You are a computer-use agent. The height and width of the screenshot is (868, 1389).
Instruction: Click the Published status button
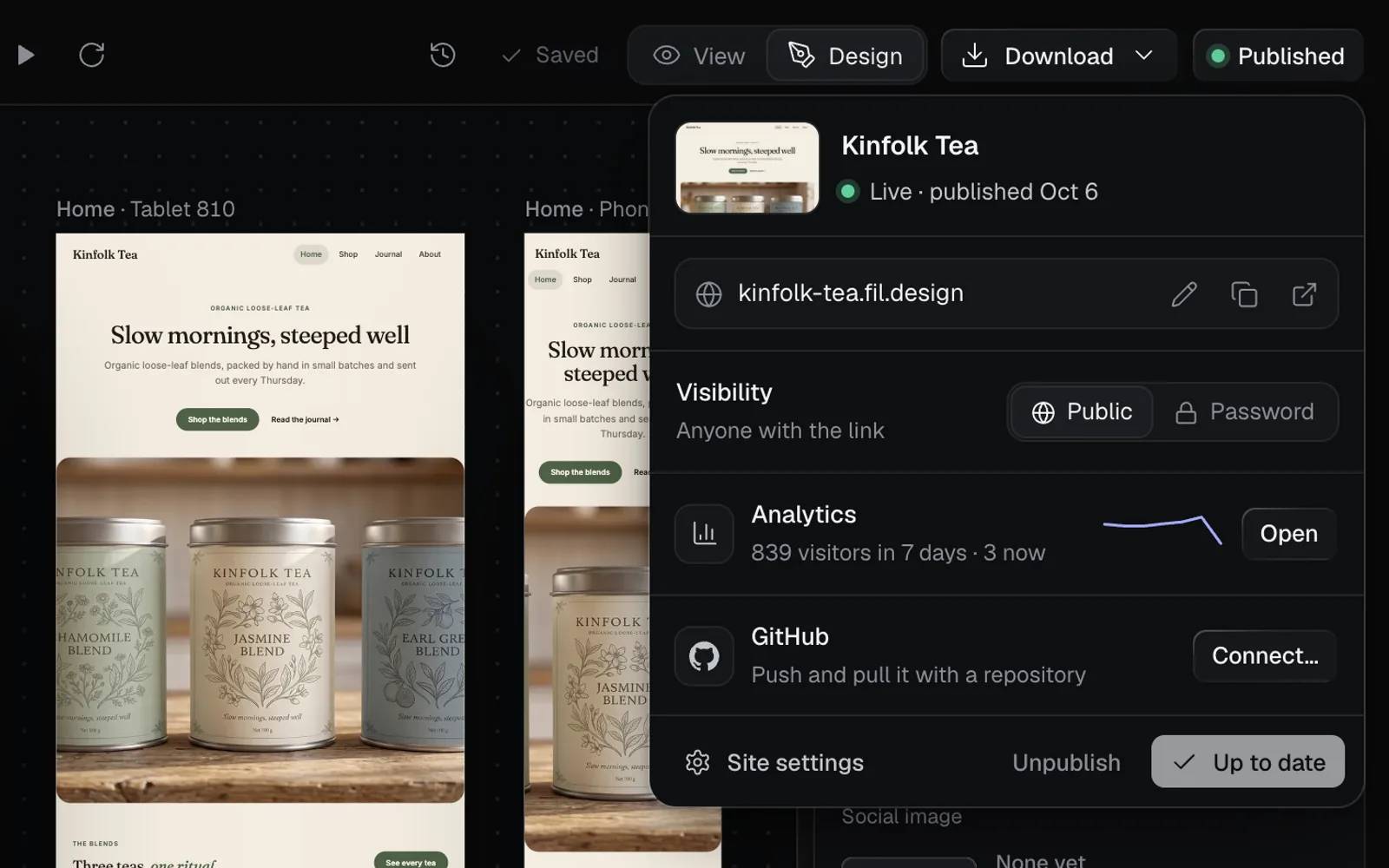pyautogui.click(x=1278, y=56)
